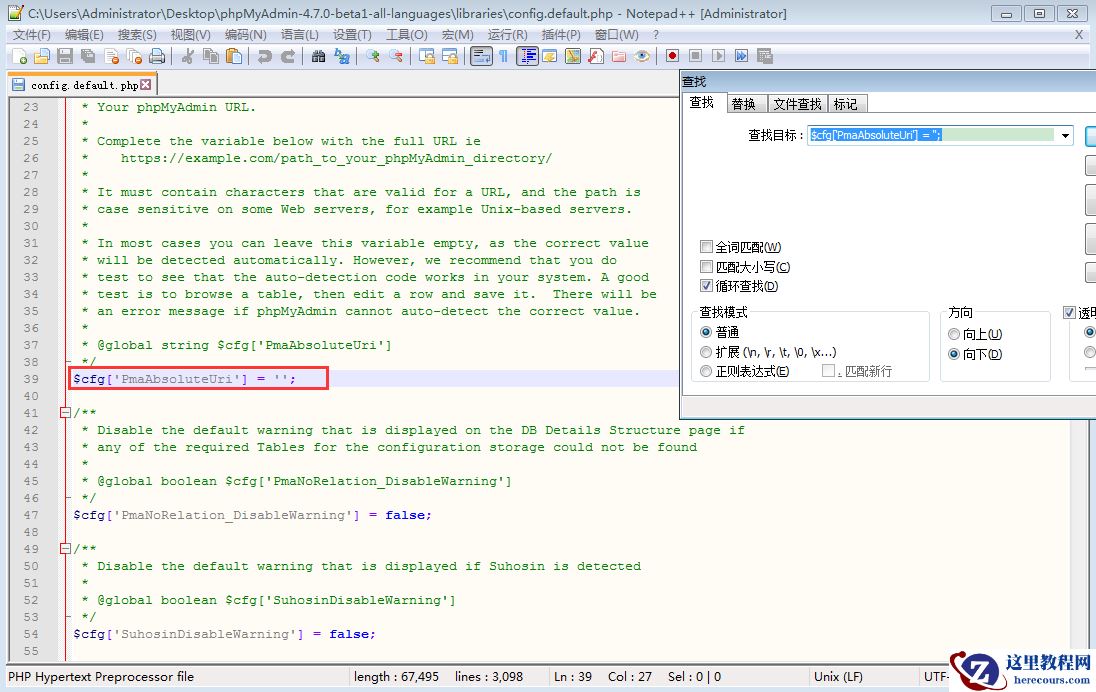
Task: Click the Zoom in magnifier icon
Action: pyautogui.click(x=372, y=57)
